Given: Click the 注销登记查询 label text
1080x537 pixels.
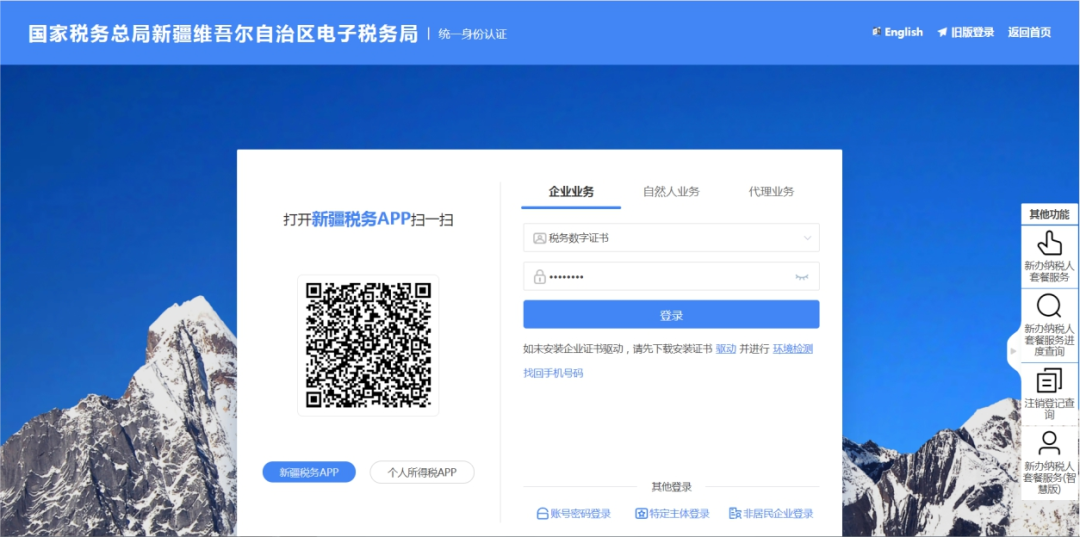Looking at the screenshot, I should (1049, 408).
